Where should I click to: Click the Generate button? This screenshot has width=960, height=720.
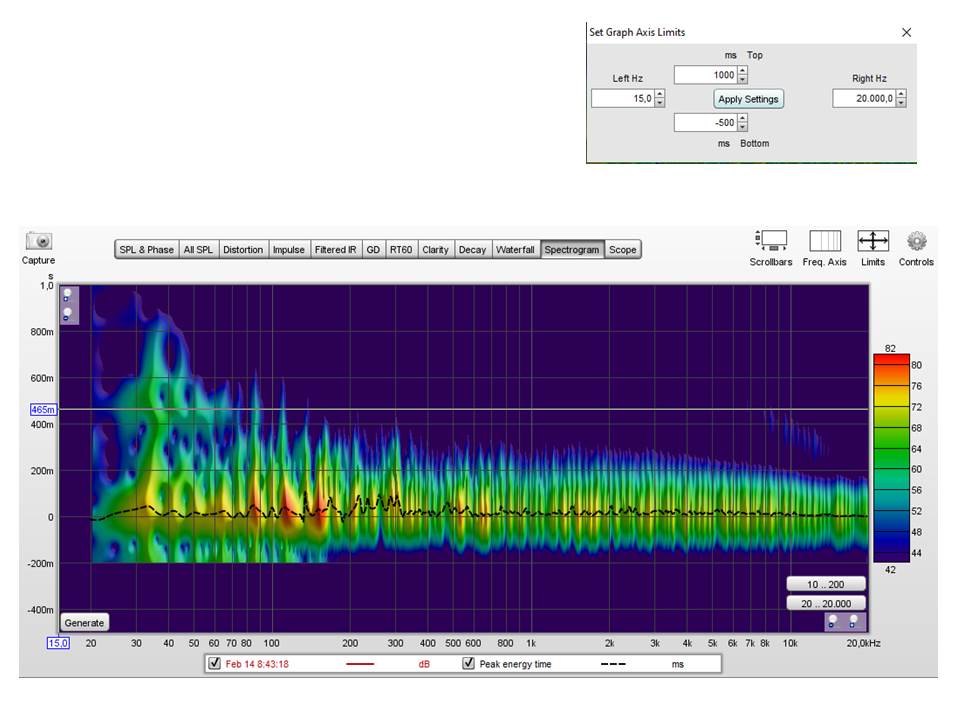coord(84,622)
